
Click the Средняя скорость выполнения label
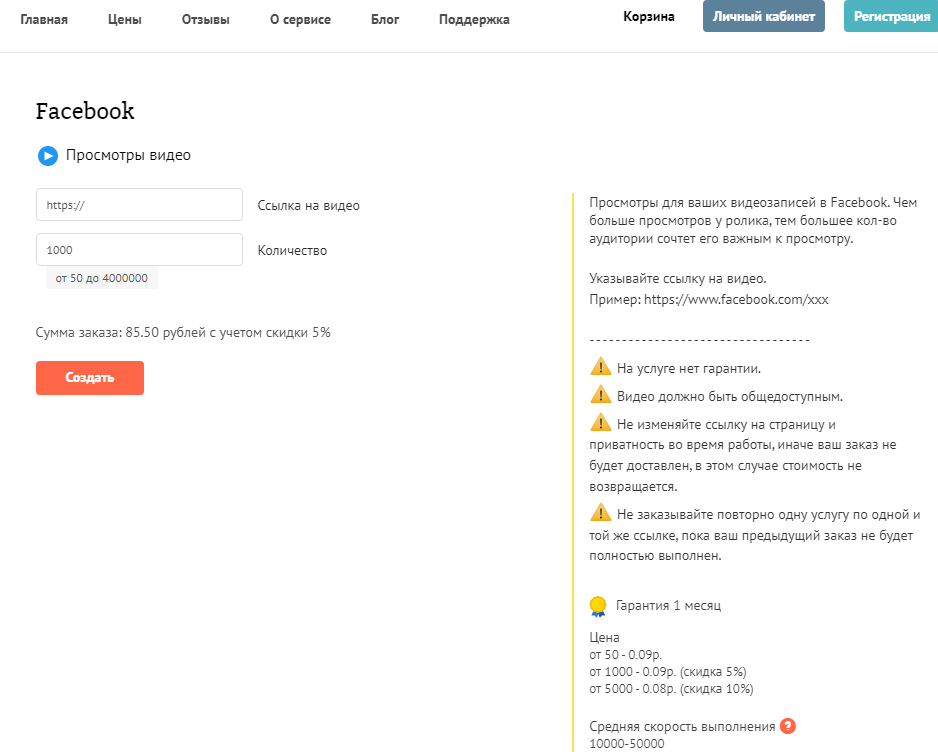(x=682, y=726)
